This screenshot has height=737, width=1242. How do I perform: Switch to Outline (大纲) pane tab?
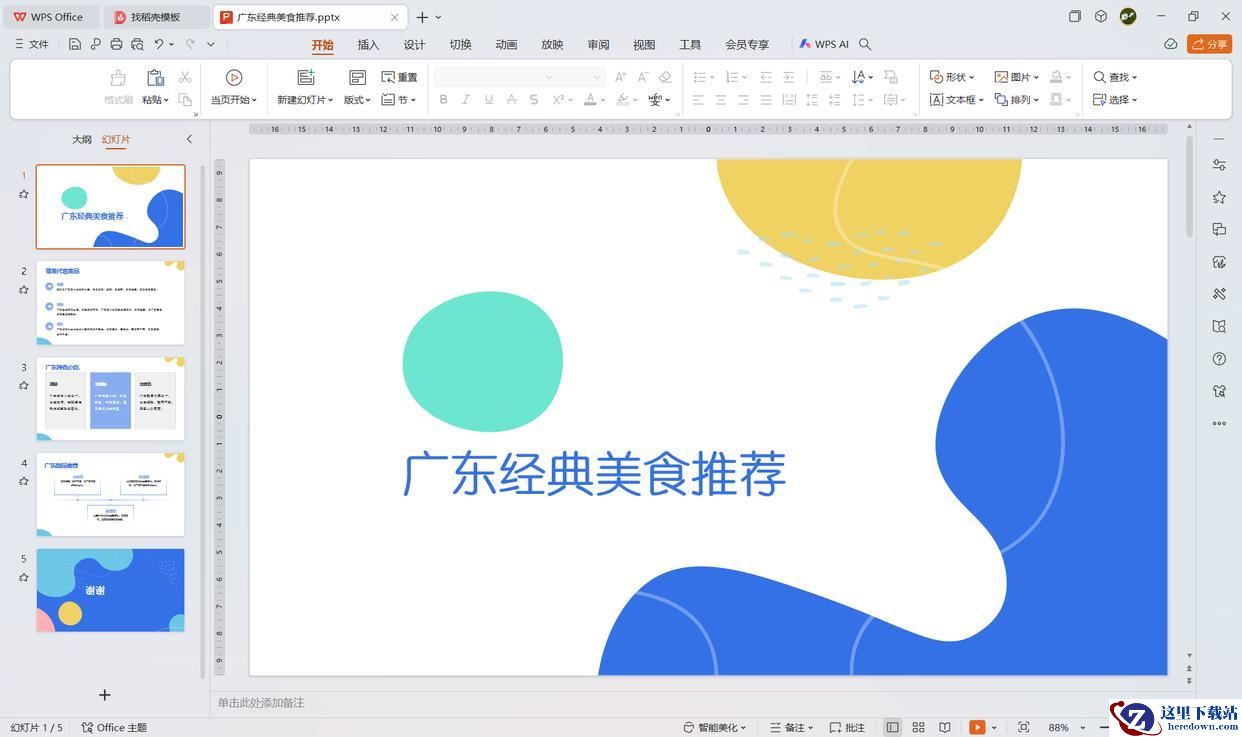tap(82, 139)
